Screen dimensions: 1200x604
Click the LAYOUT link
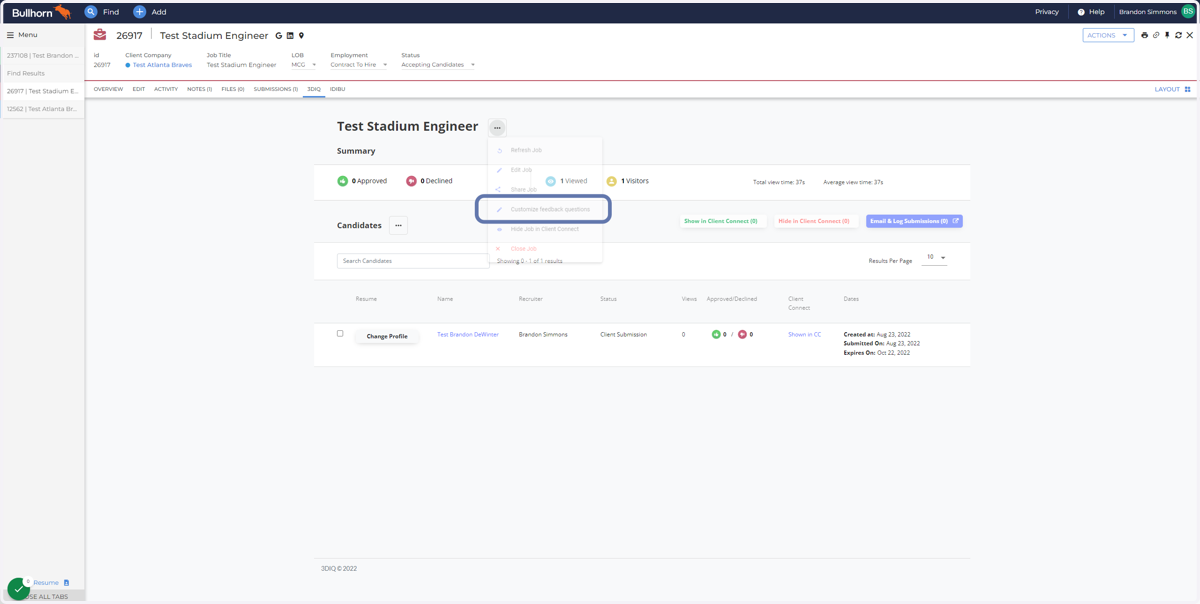tap(1167, 89)
